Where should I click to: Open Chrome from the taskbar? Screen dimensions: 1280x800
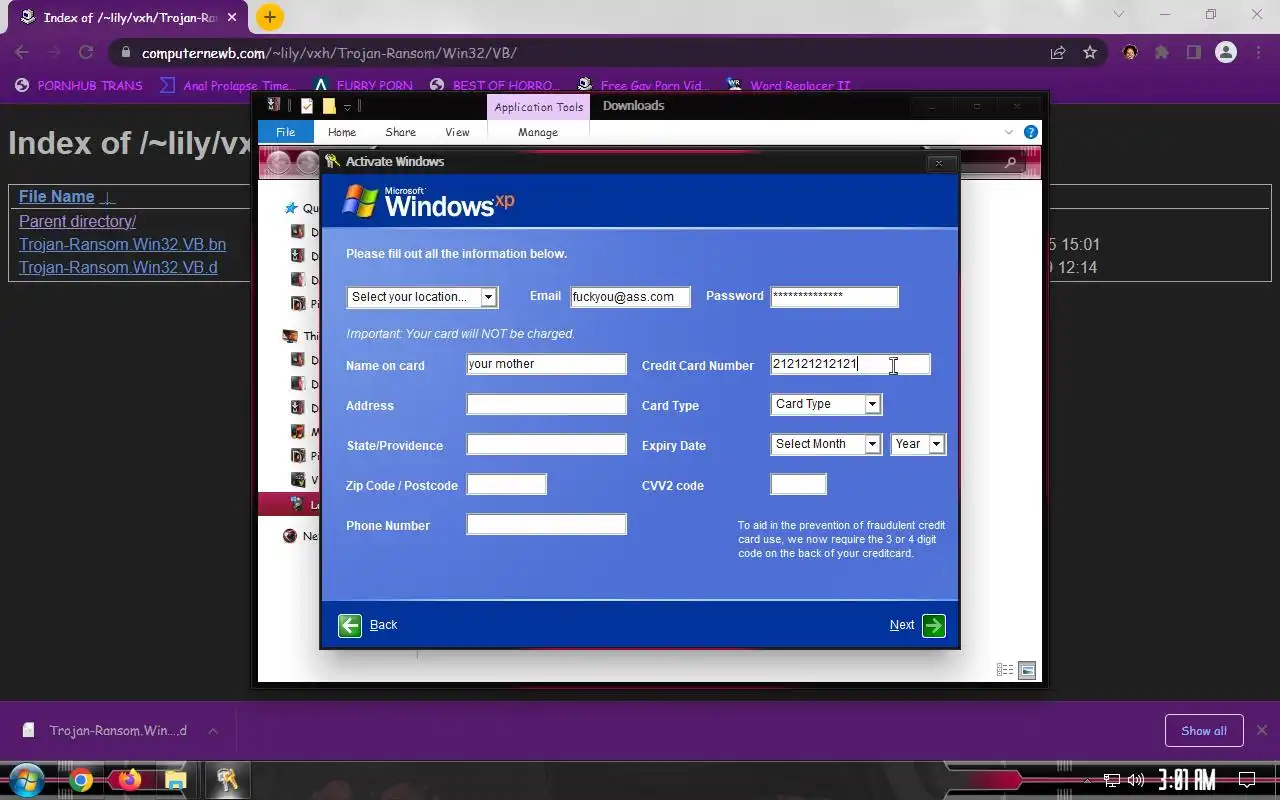81,780
